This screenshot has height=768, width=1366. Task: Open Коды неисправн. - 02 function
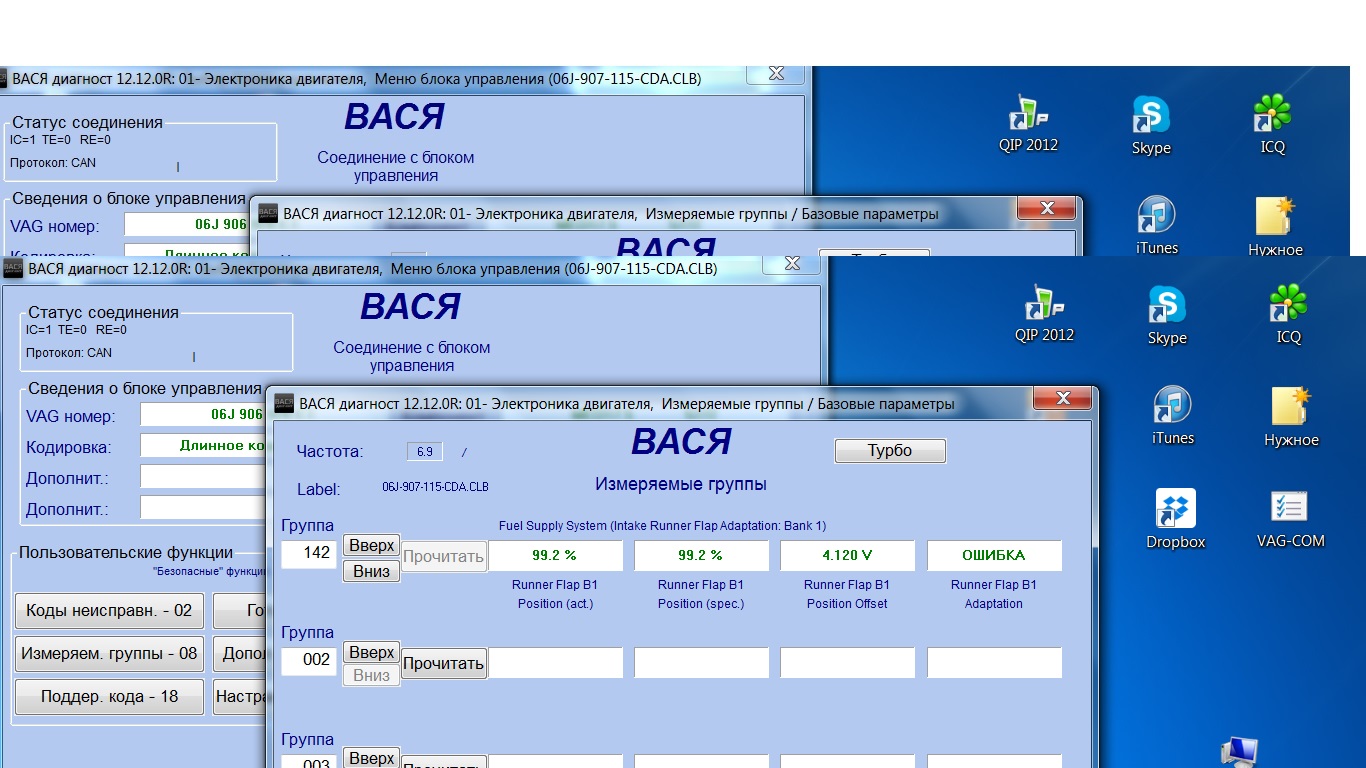pyautogui.click(x=109, y=610)
